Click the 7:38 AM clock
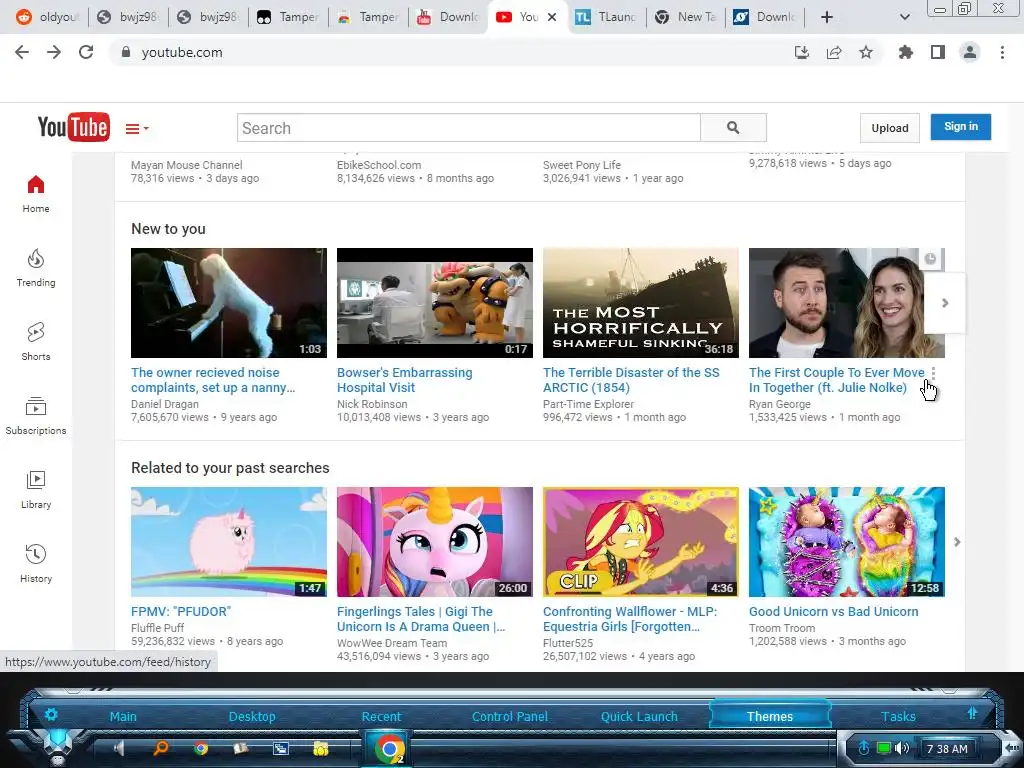Viewport: 1024px width, 768px height. (x=948, y=749)
